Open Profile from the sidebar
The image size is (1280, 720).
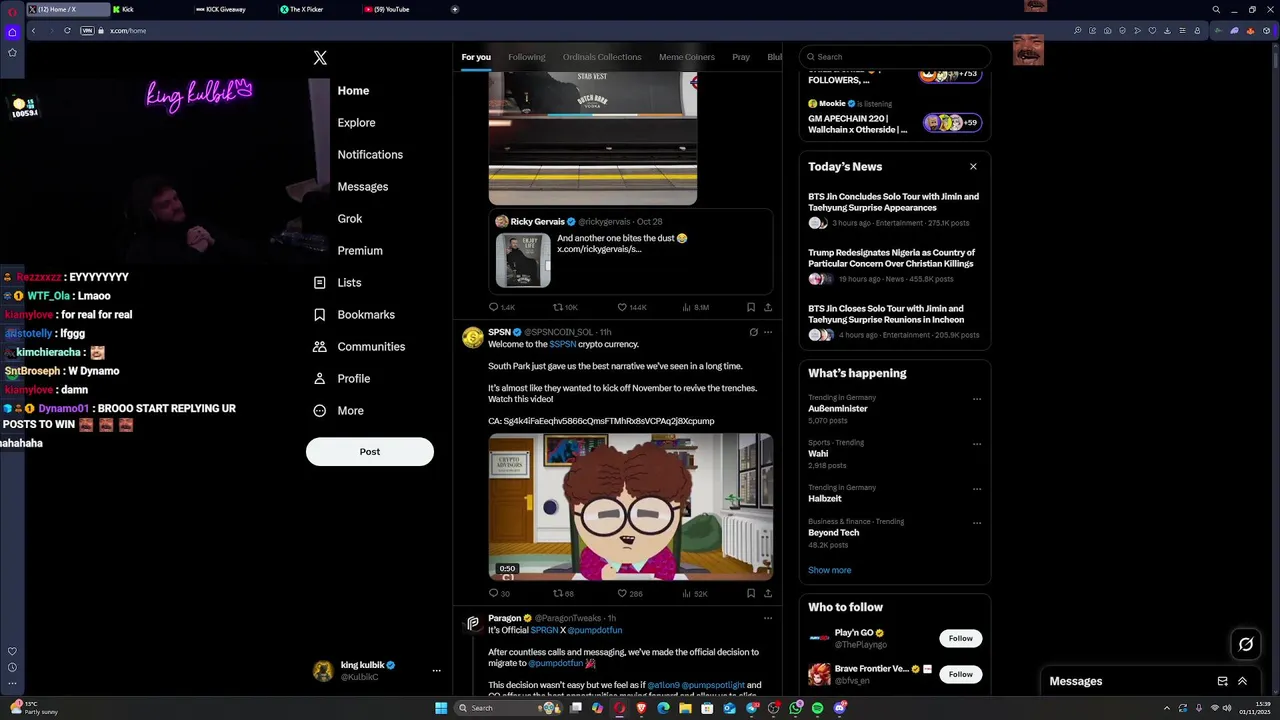342,379
